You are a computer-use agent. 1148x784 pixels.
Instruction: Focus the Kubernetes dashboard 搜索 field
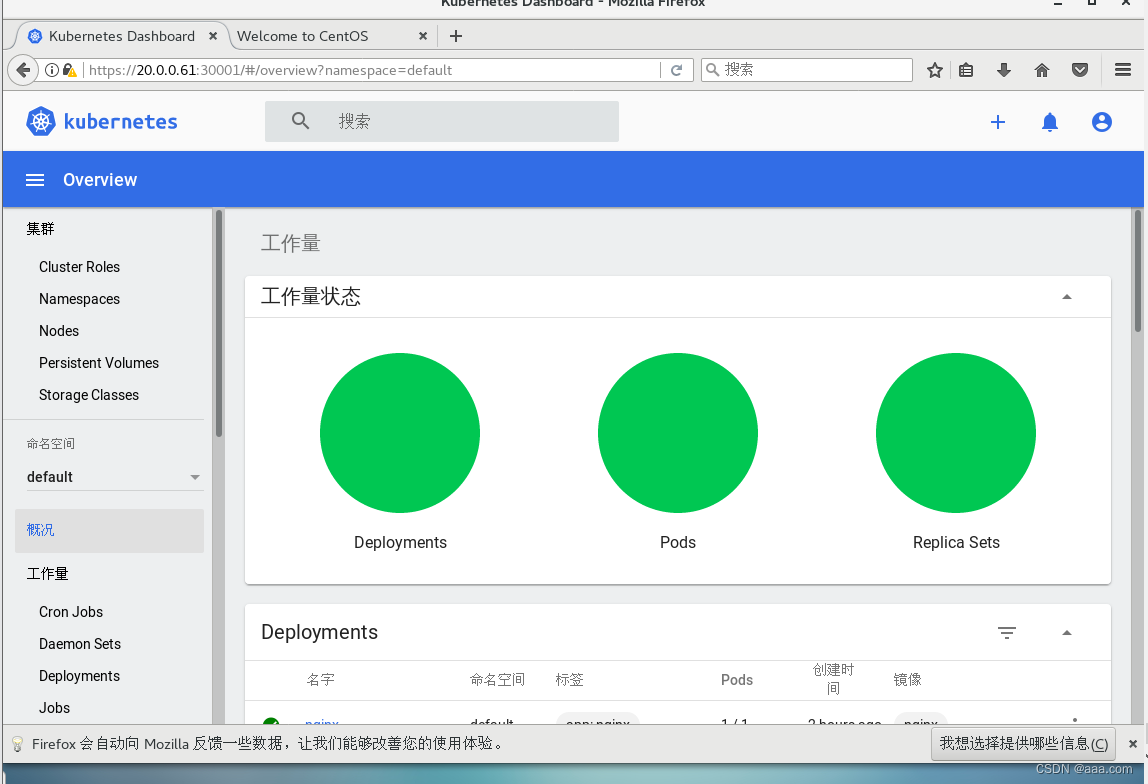click(441, 122)
